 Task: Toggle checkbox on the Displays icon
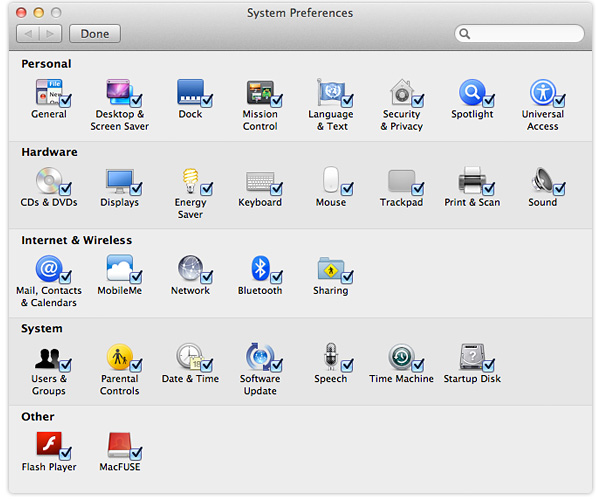click(x=136, y=189)
